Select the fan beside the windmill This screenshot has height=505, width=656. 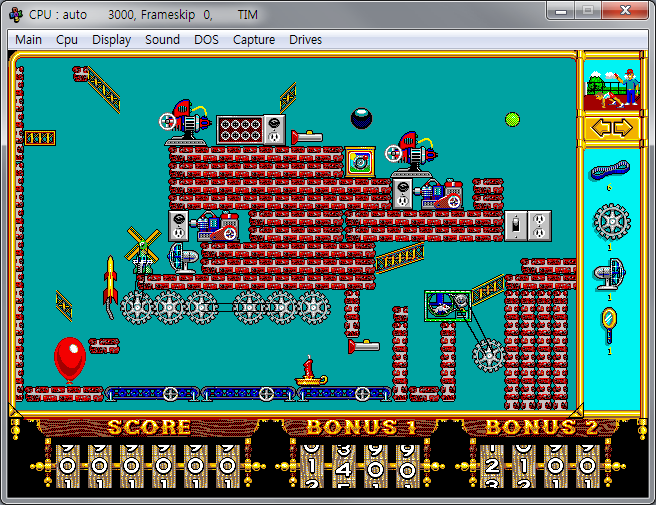tap(183, 258)
